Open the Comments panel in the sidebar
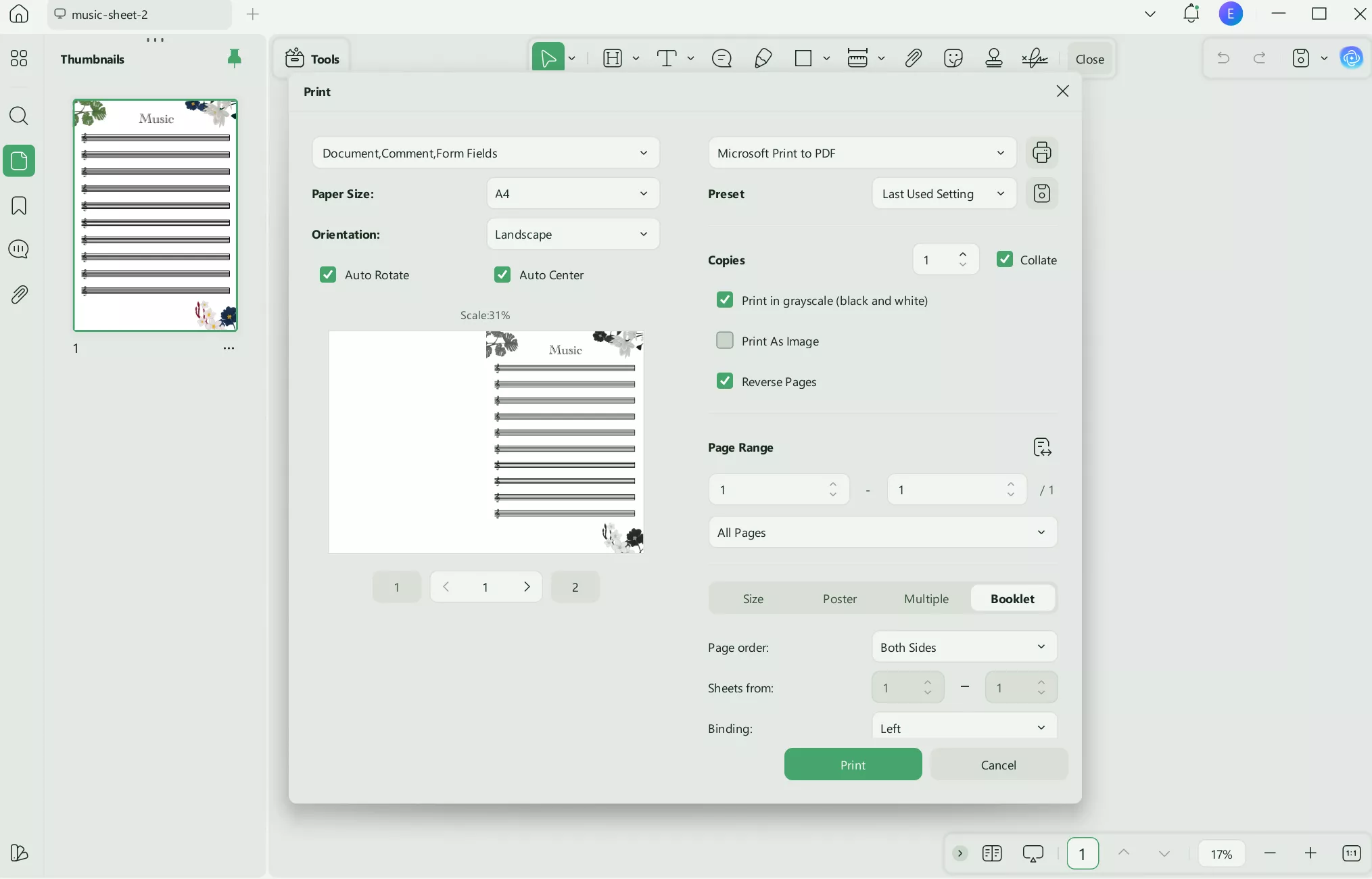 19,250
